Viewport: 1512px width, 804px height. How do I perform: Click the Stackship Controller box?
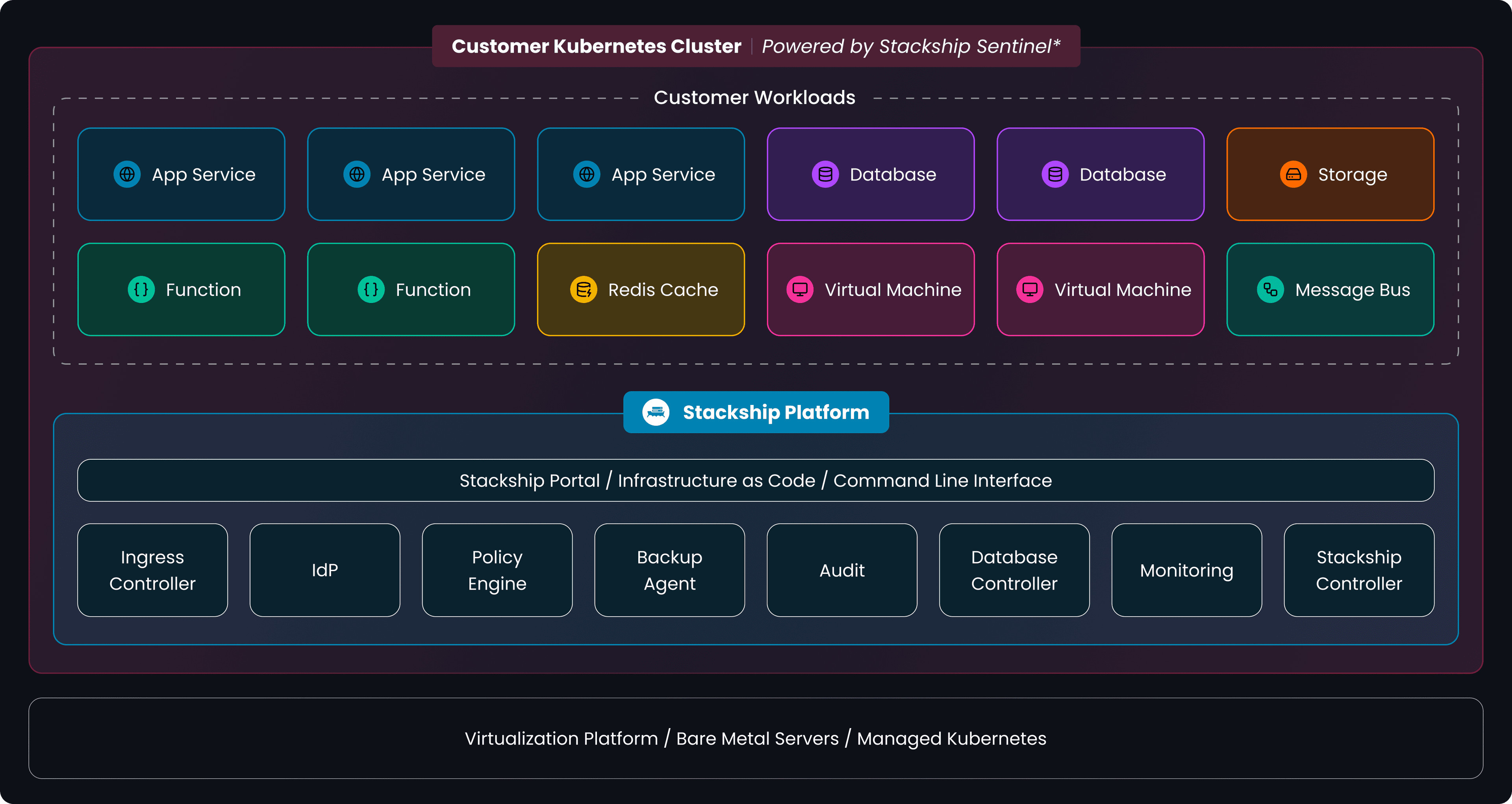pos(1359,570)
